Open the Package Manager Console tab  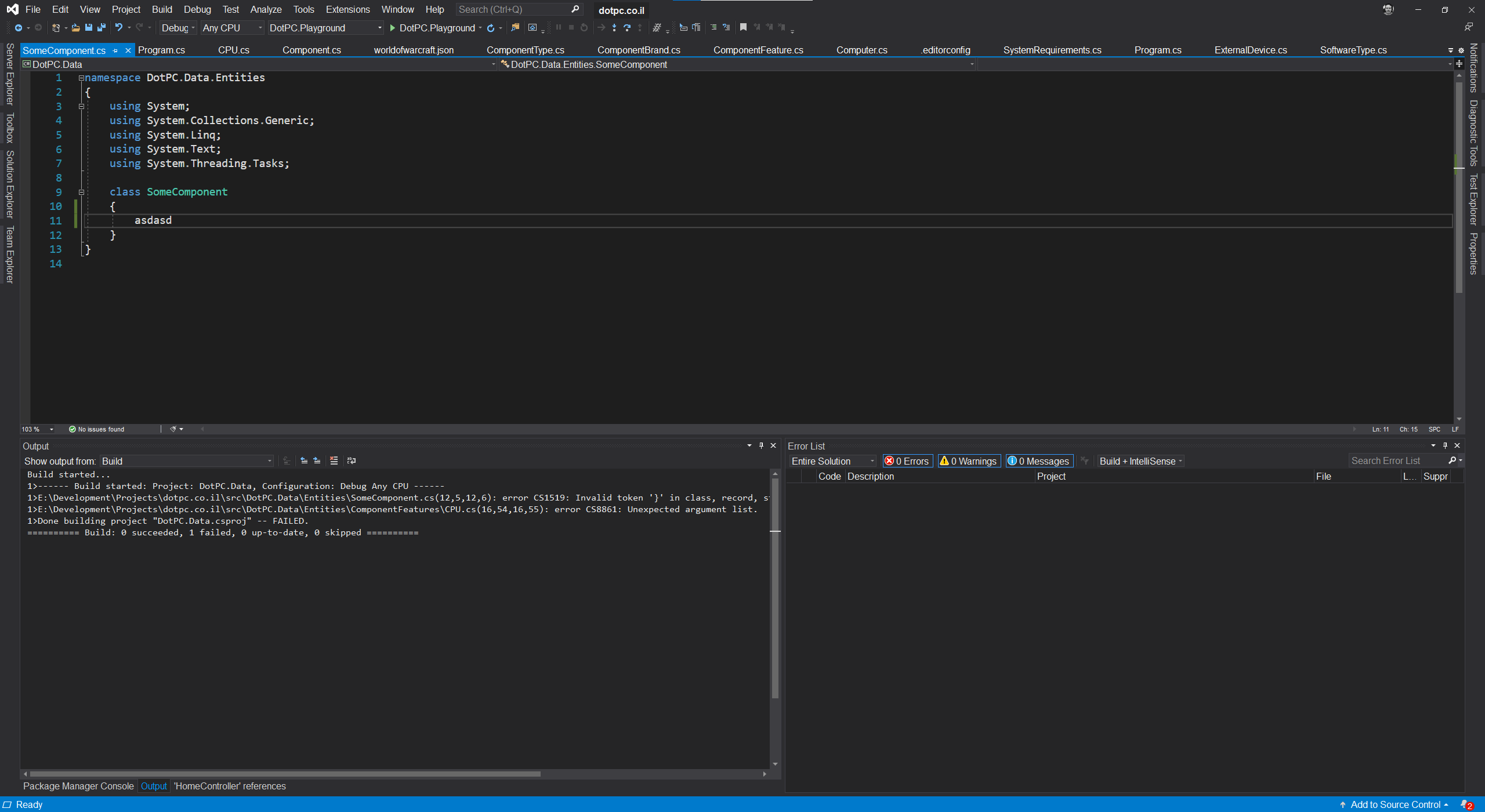78,786
